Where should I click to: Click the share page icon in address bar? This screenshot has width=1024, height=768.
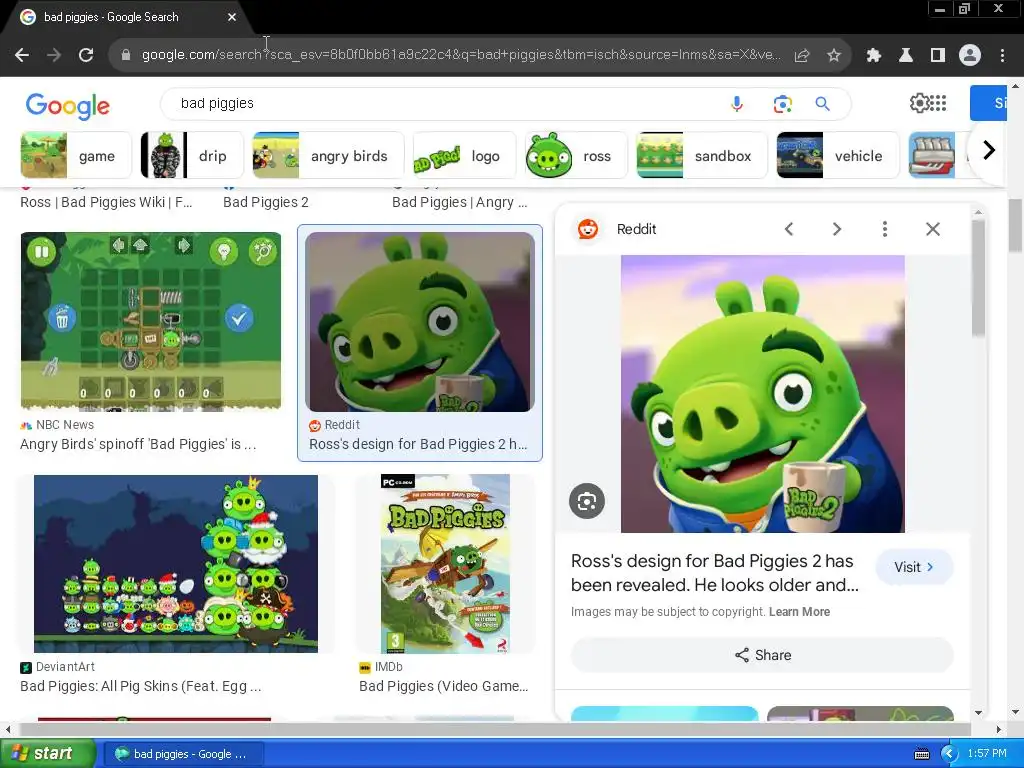802,56
